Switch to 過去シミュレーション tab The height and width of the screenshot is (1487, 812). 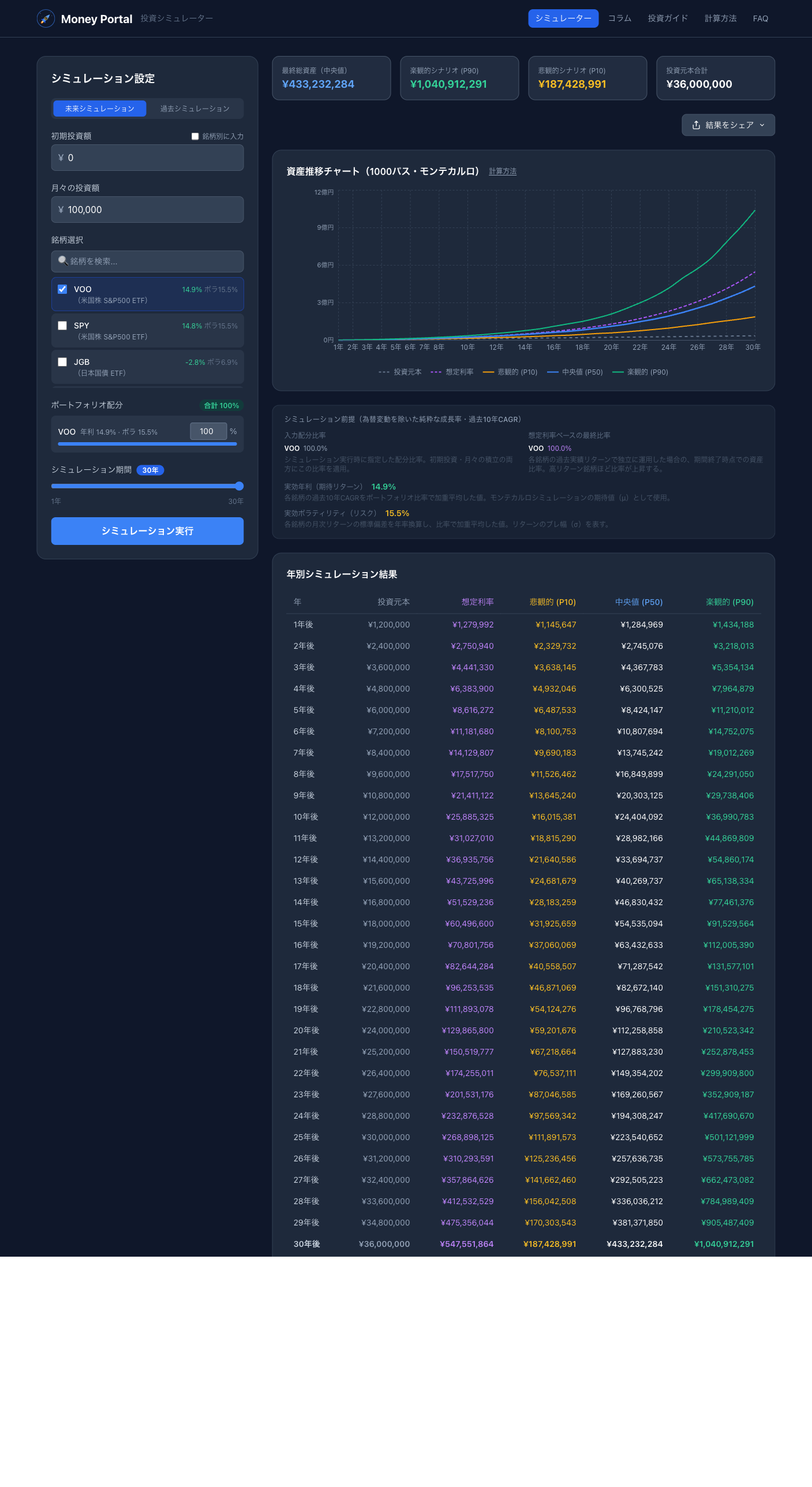coord(194,109)
